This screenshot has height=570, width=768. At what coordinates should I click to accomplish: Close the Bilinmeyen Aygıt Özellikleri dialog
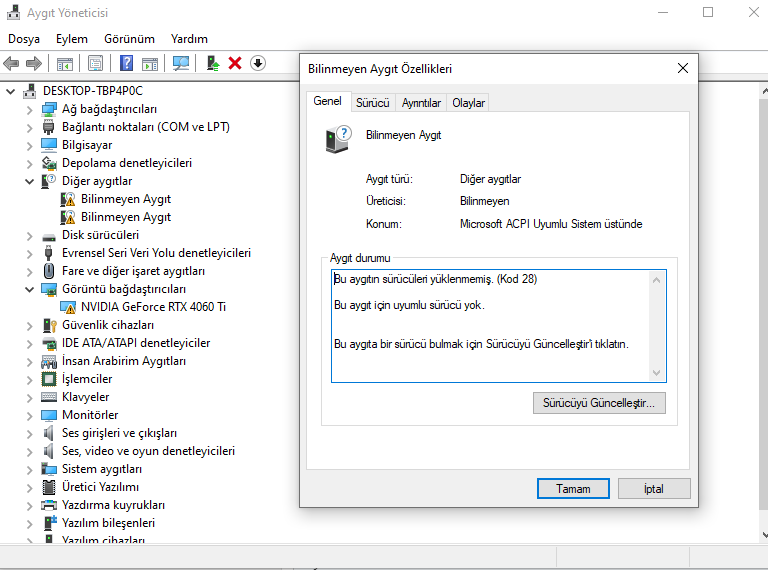pyautogui.click(x=683, y=69)
